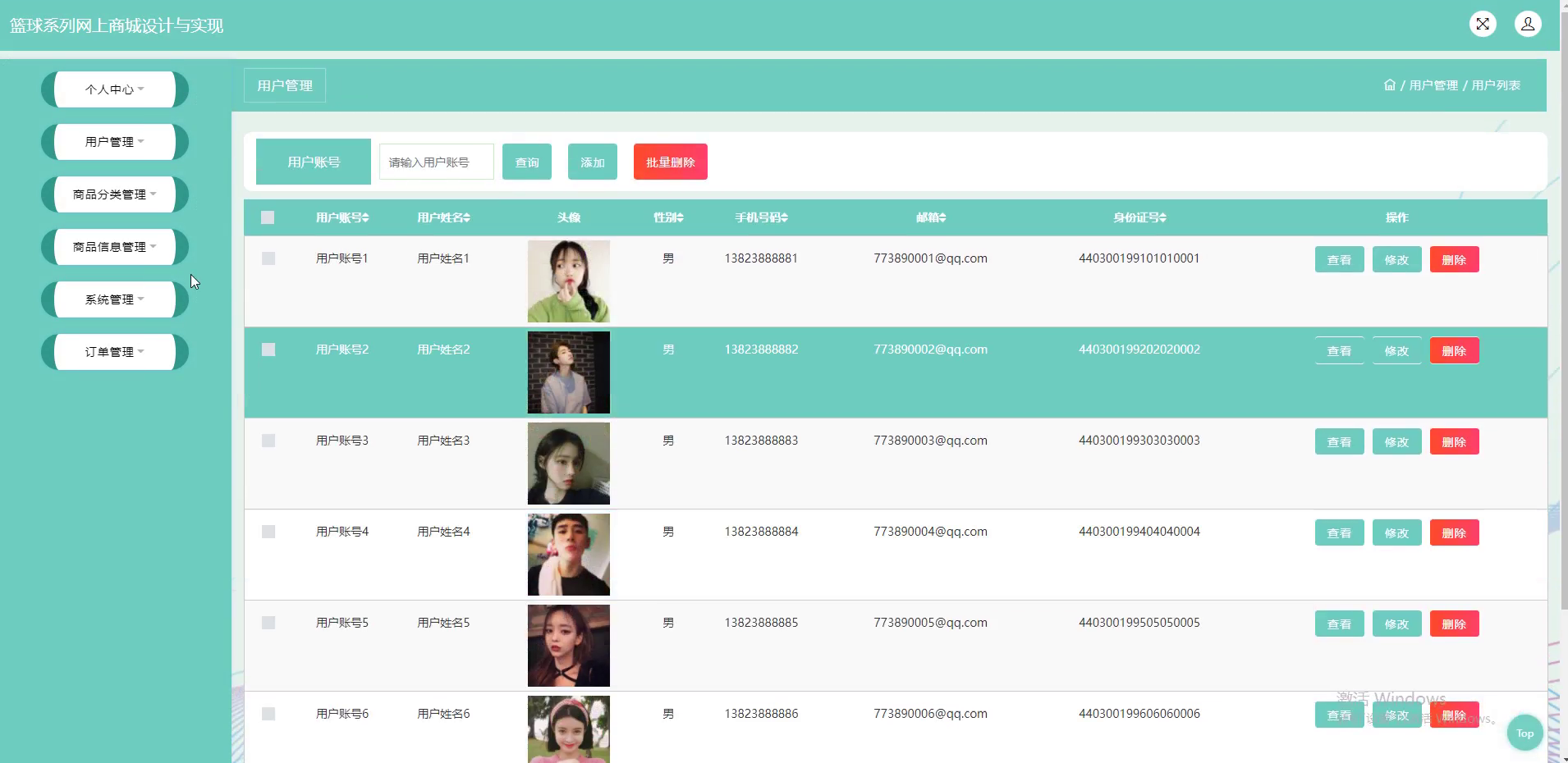Image resolution: width=1568 pixels, height=763 pixels.
Task: Expand the 商品分类管理 sidebar menu
Action: click(115, 194)
